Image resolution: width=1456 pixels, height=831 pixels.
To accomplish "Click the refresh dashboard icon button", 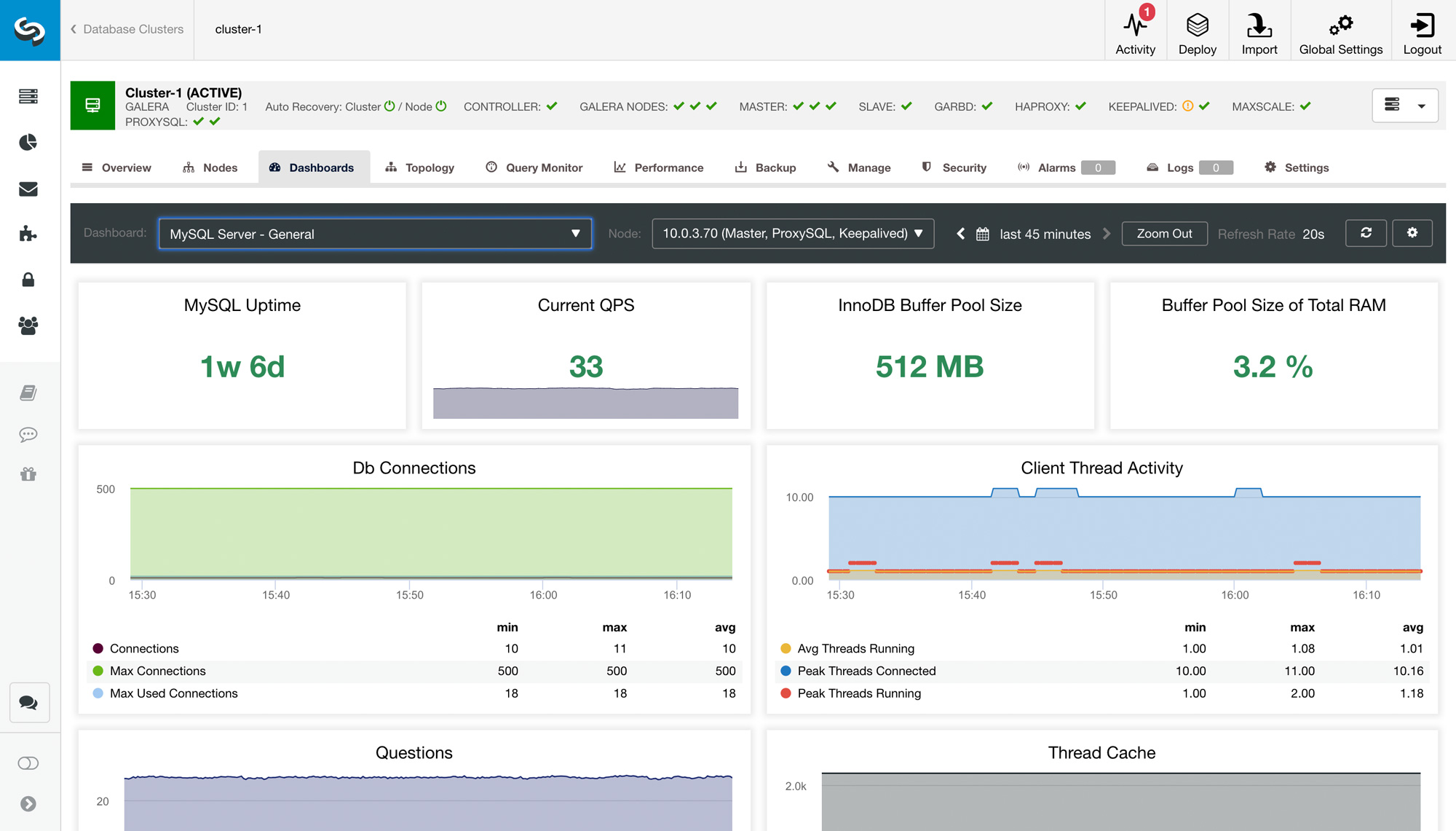I will (1366, 233).
